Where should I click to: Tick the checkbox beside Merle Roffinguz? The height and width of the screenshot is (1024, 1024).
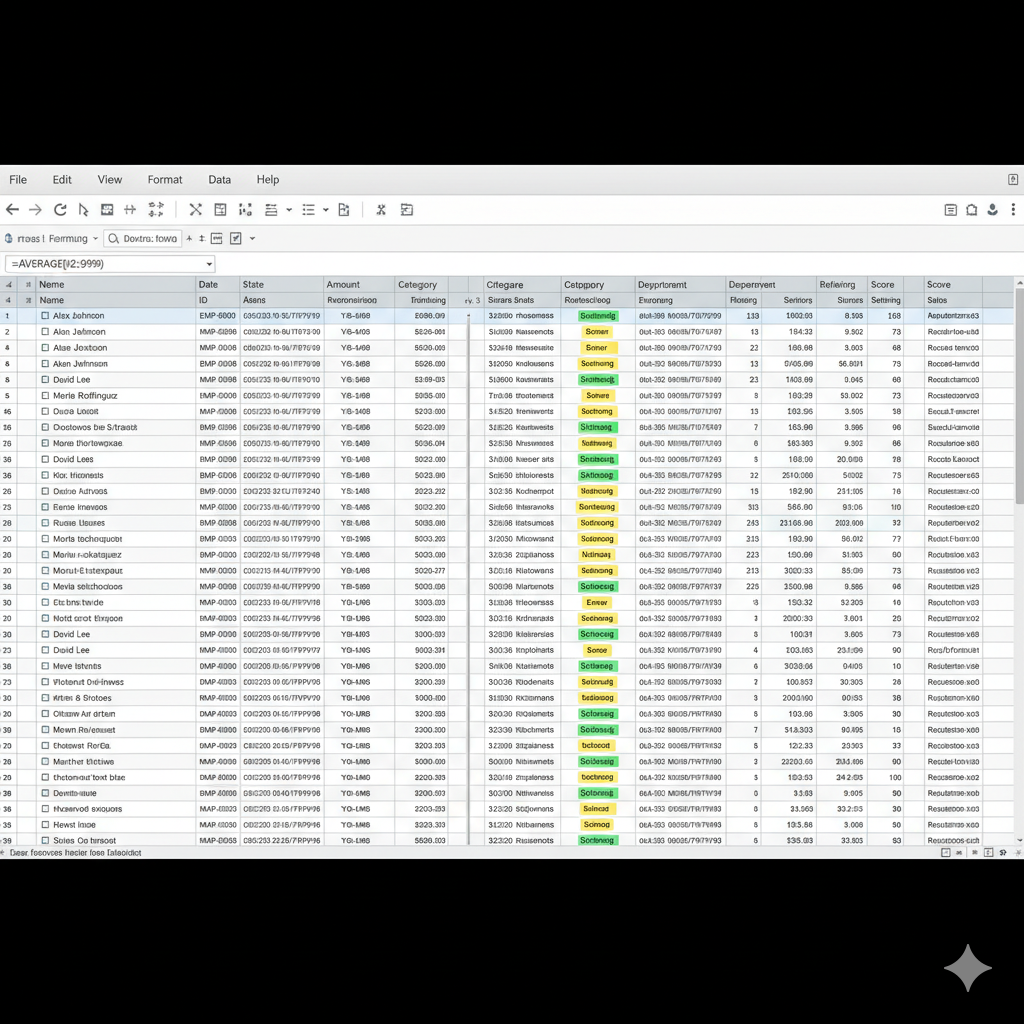click(45, 396)
